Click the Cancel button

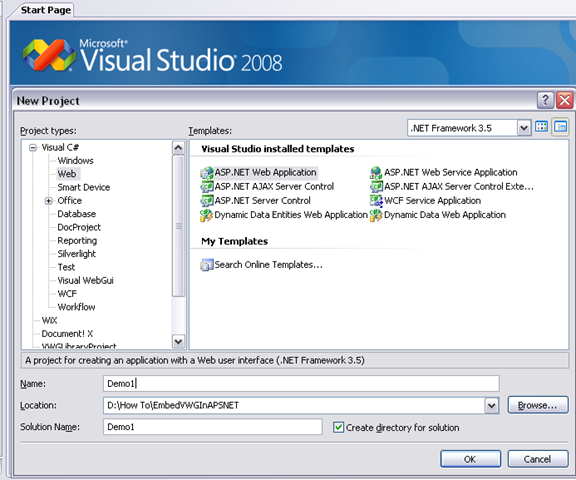pos(538,459)
